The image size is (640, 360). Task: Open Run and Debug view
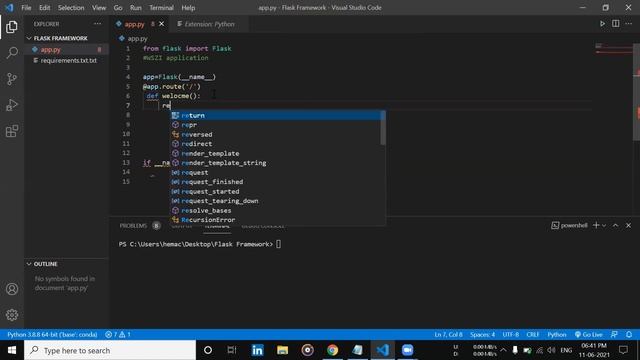point(12,105)
